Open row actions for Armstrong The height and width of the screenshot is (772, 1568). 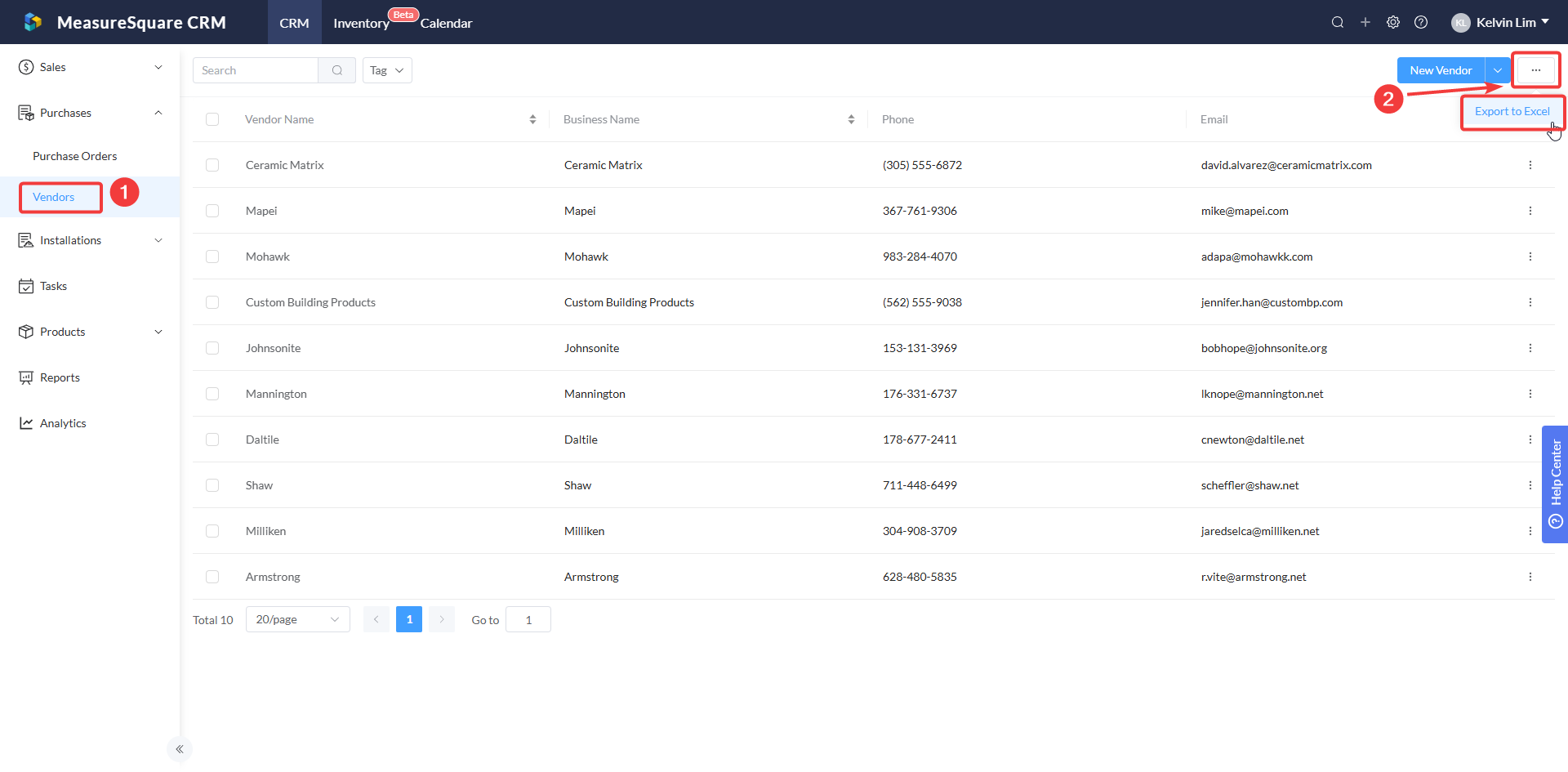(1530, 577)
